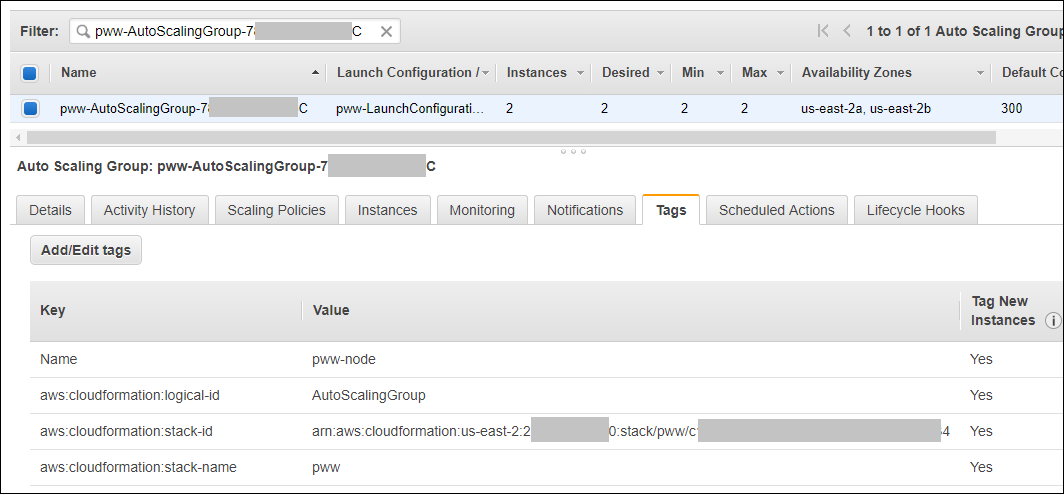Click the Key column header in tags table
The image size is (1064, 495).
click(x=52, y=310)
